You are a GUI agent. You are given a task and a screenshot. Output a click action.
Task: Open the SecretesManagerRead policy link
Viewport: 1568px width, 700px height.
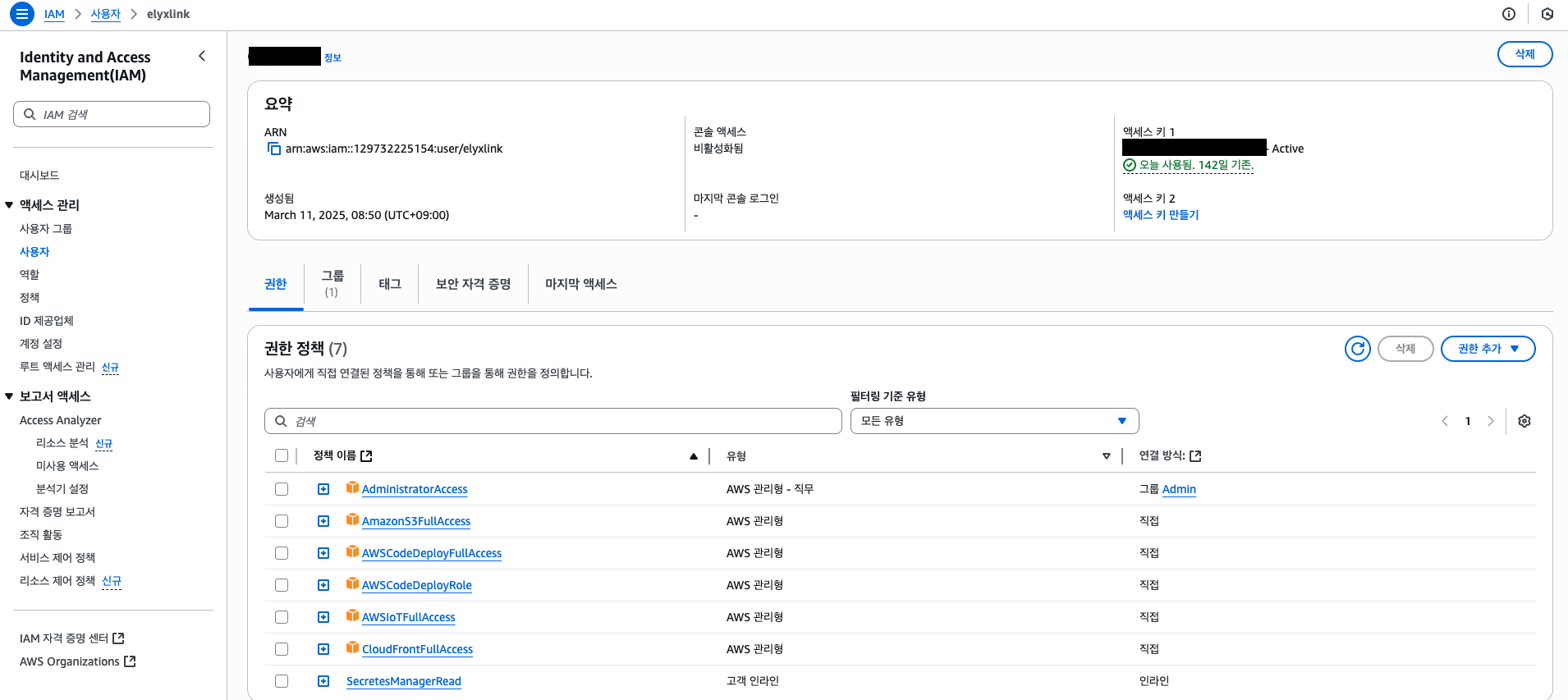(404, 681)
